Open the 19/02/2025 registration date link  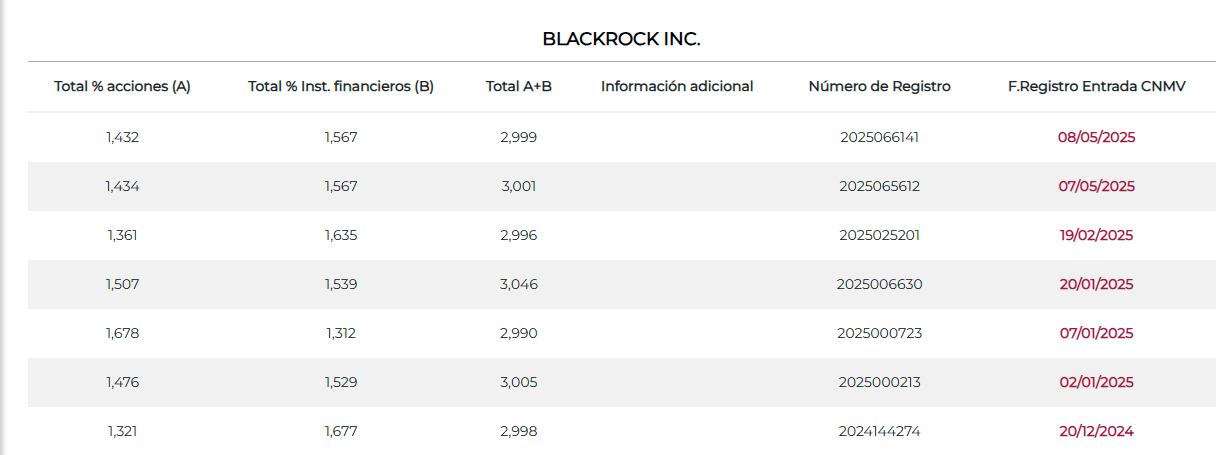point(1096,235)
